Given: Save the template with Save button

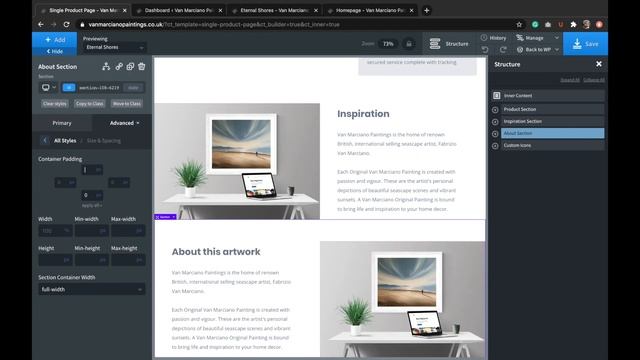Looking at the screenshot, I should click(585, 44).
